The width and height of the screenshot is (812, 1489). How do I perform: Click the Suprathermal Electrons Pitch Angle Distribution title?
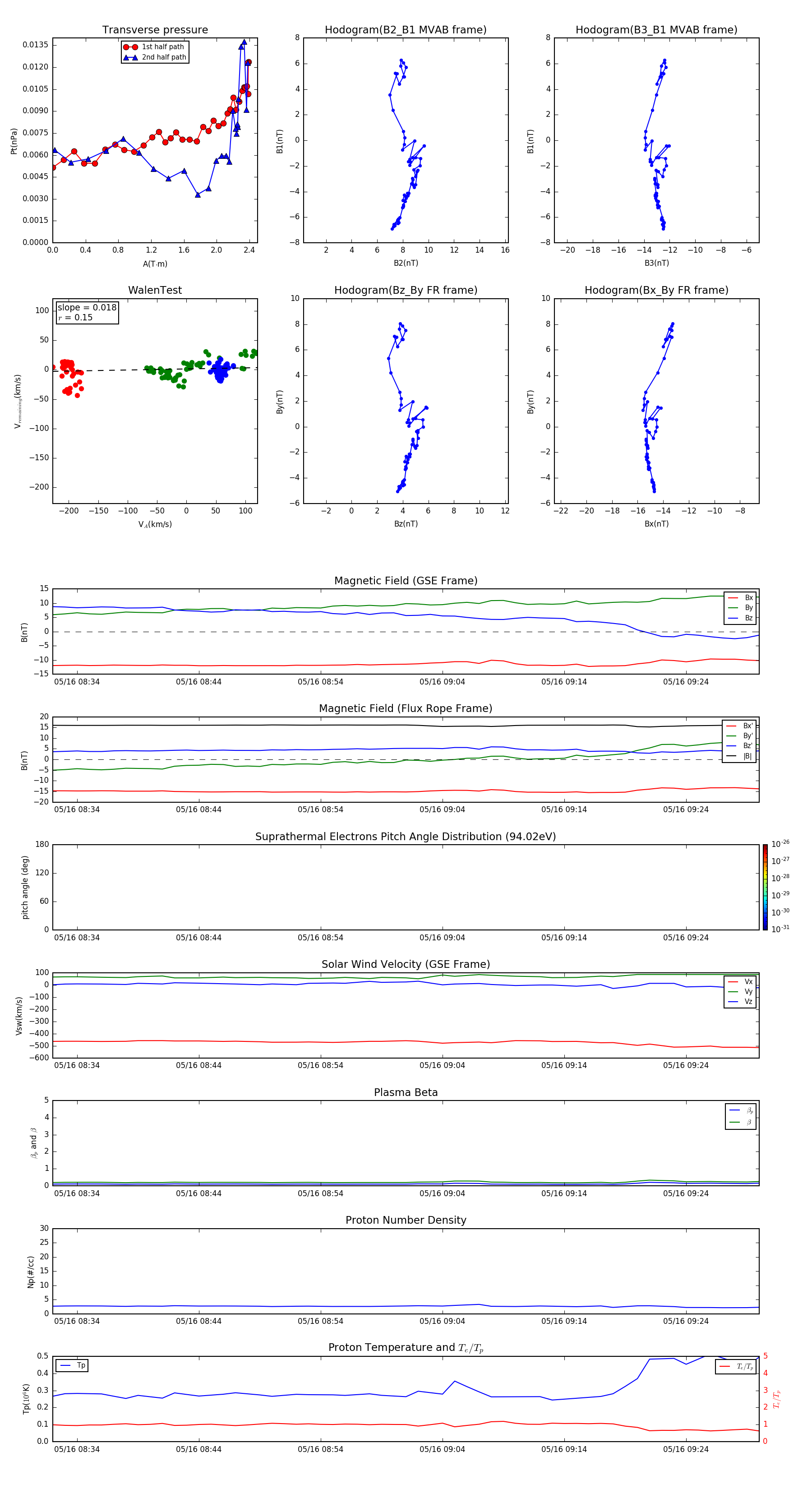coord(406,837)
